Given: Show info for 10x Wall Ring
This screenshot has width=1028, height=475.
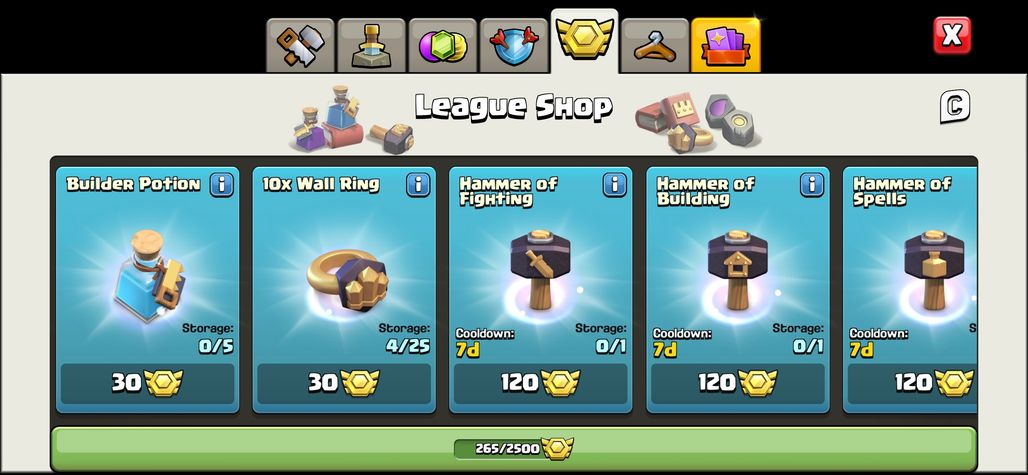Looking at the screenshot, I should pos(418,185).
